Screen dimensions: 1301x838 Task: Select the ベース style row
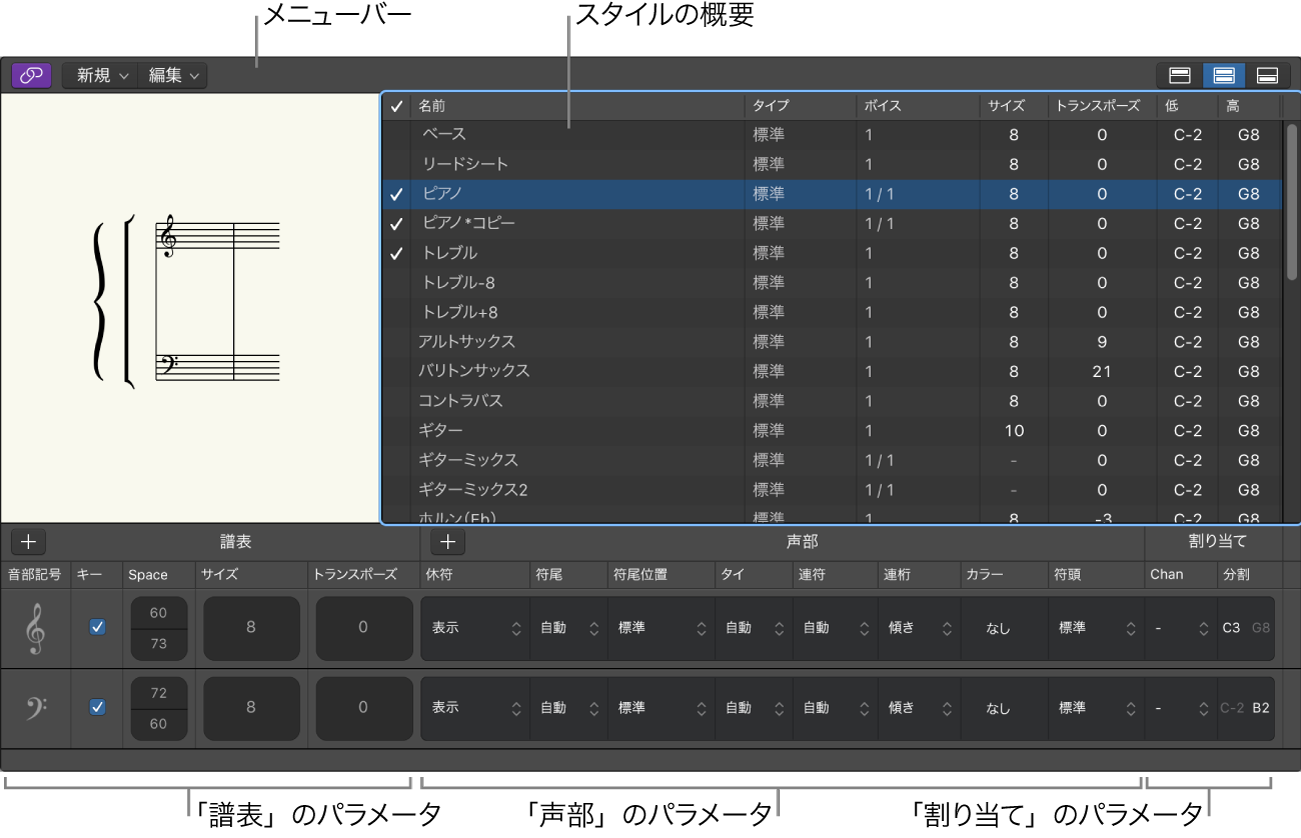832,134
